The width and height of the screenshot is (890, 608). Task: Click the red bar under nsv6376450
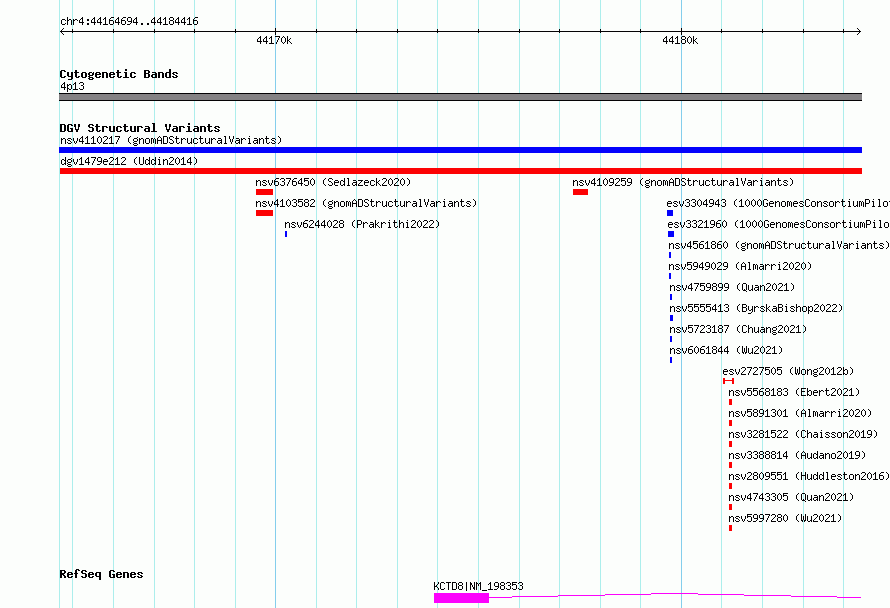click(x=265, y=192)
